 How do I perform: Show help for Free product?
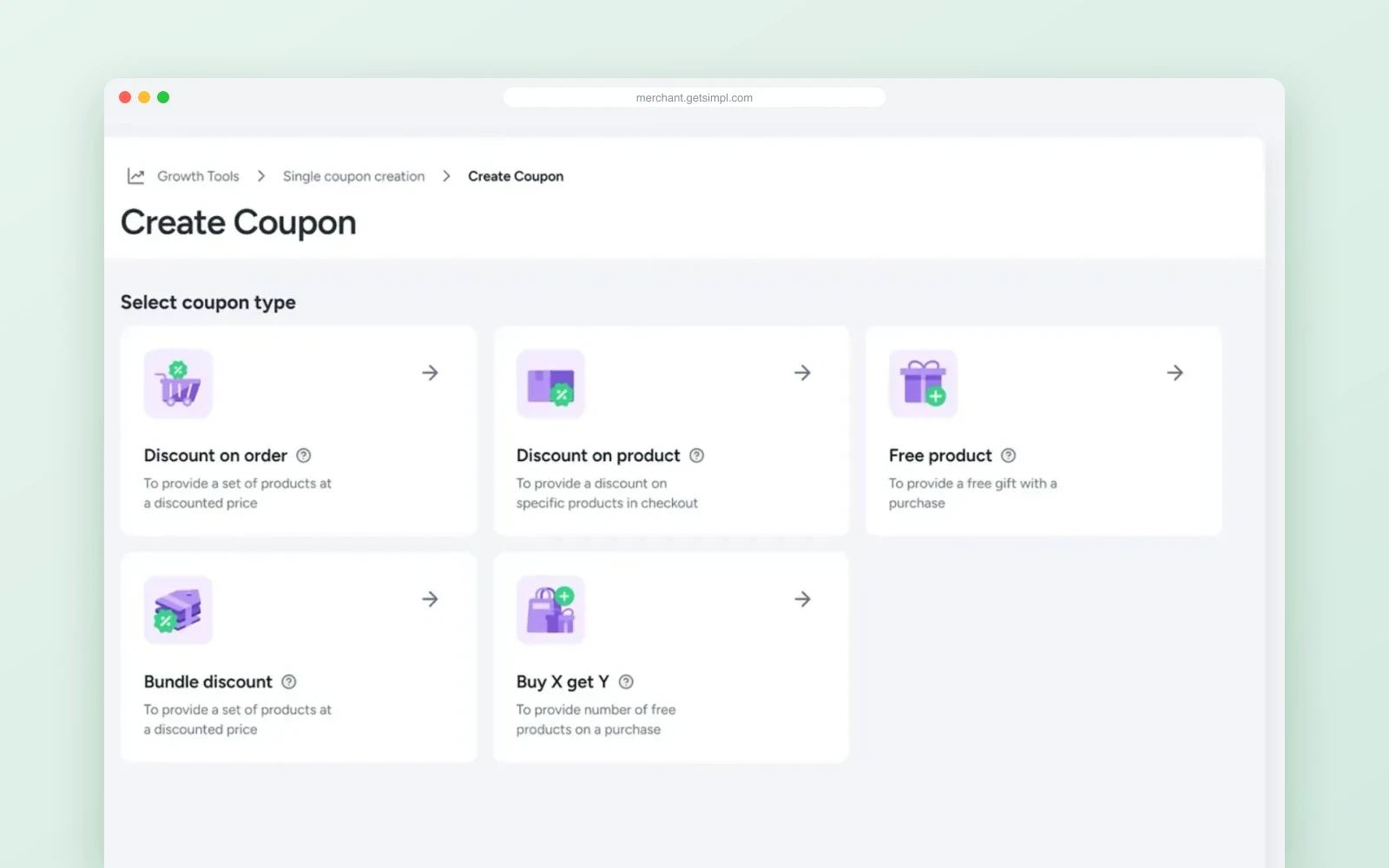pyautogui.click(x=1008, y=456)
